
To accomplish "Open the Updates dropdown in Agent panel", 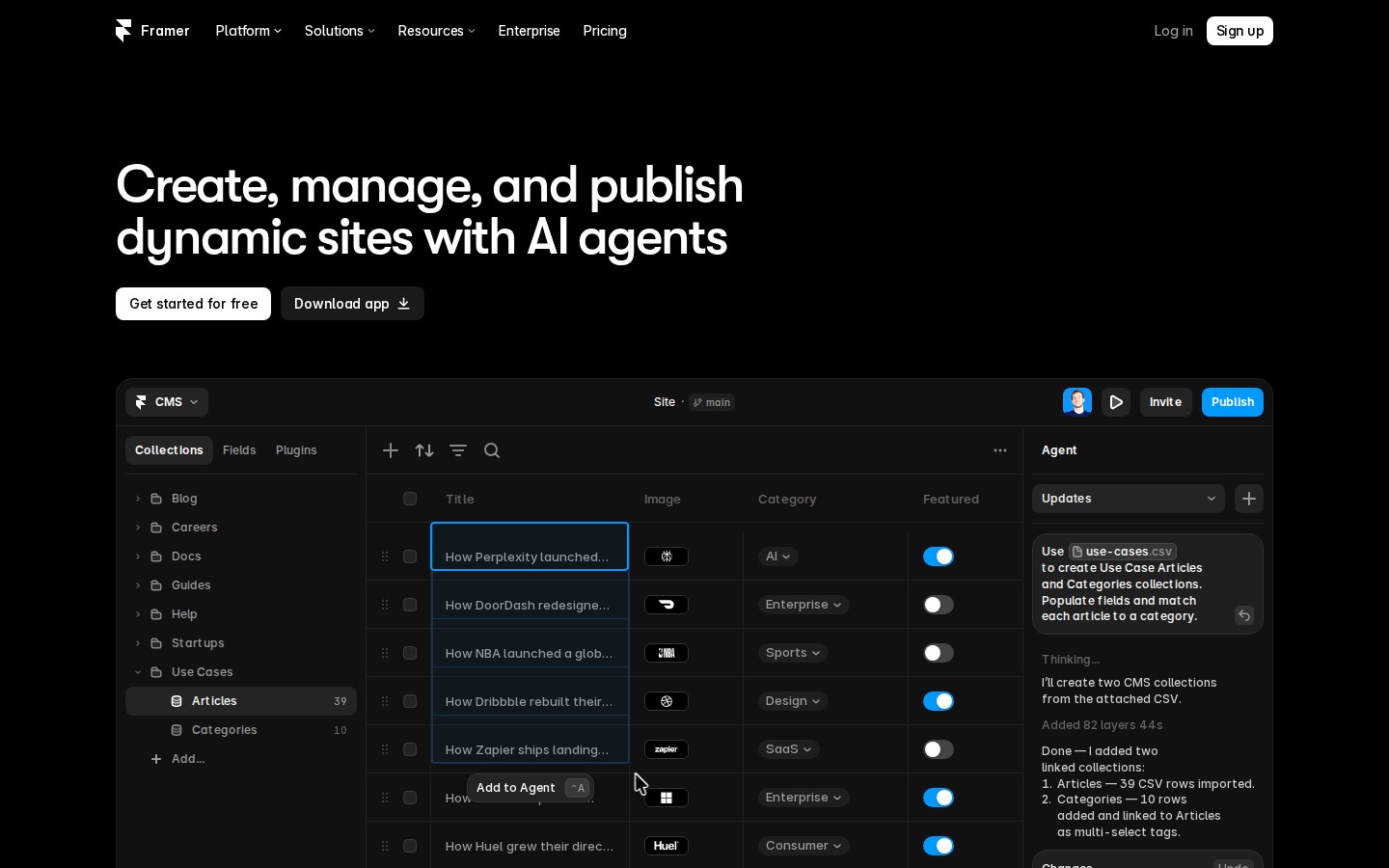I will tap(1129, 499).
